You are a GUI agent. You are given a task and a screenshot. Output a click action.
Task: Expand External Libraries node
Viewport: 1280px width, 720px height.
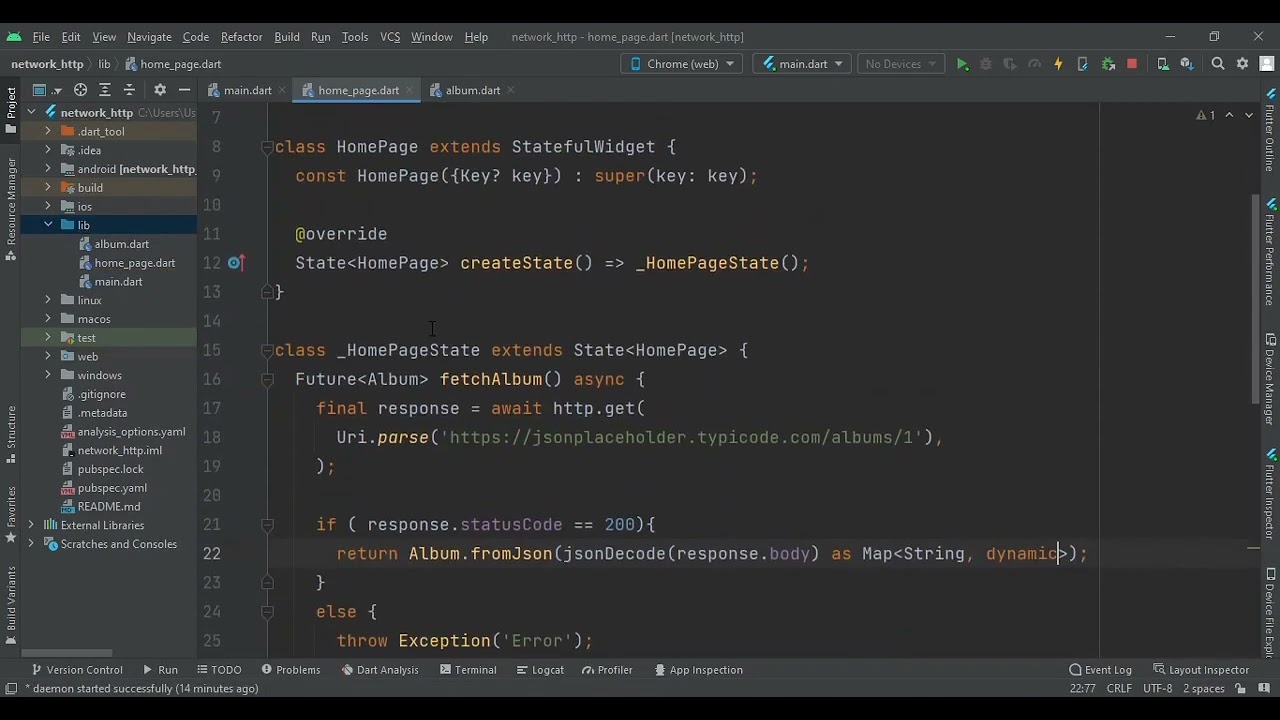31,525
